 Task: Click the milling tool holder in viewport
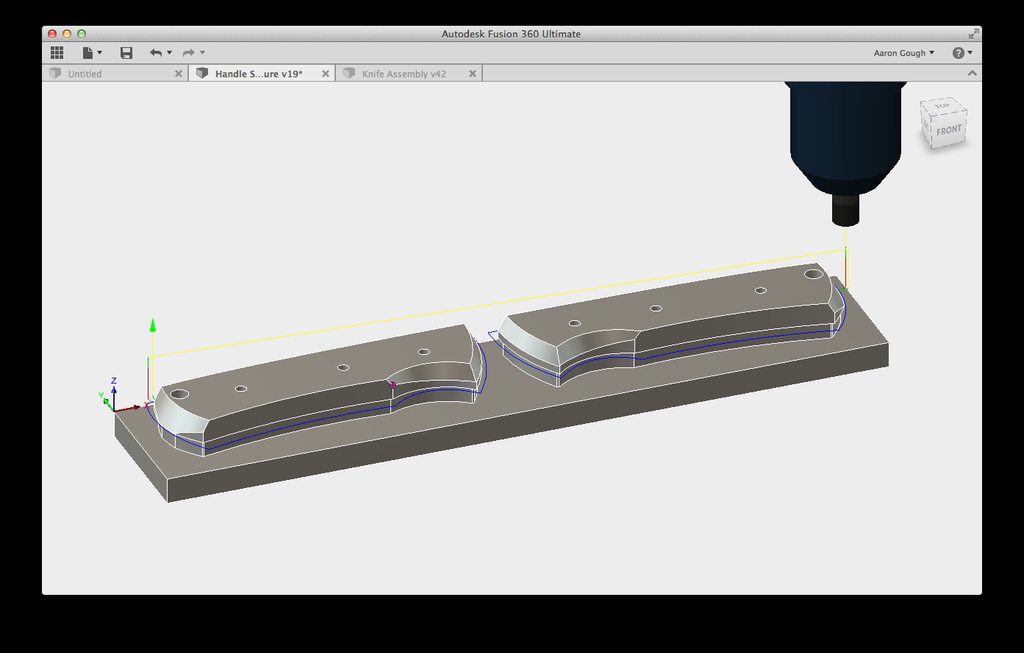point(845,140)
